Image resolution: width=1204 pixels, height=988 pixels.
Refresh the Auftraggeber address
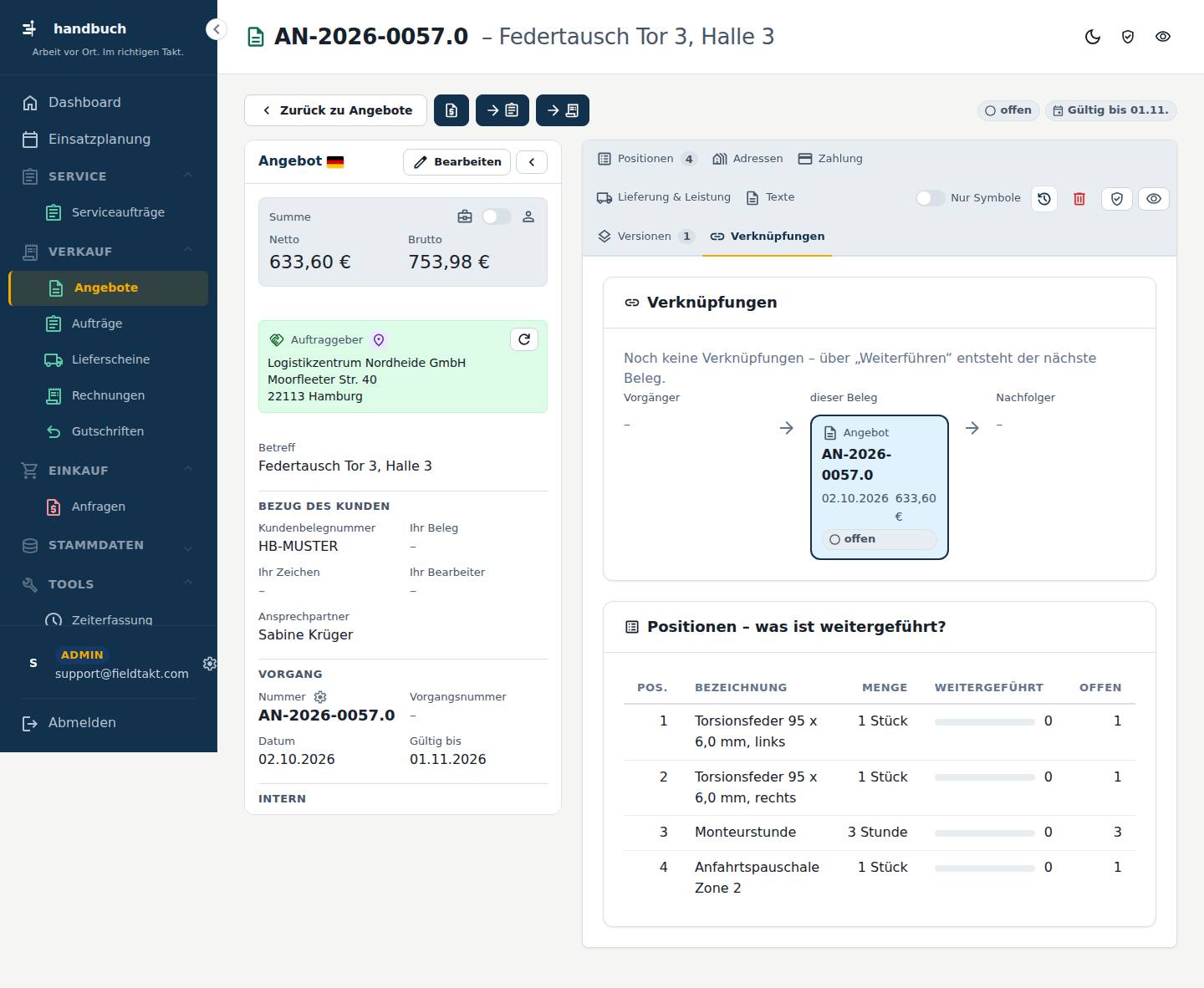[x=524, y=339]
